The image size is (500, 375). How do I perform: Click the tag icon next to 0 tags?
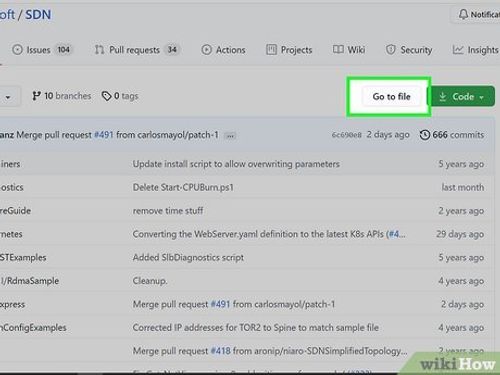tap(106, 96)
